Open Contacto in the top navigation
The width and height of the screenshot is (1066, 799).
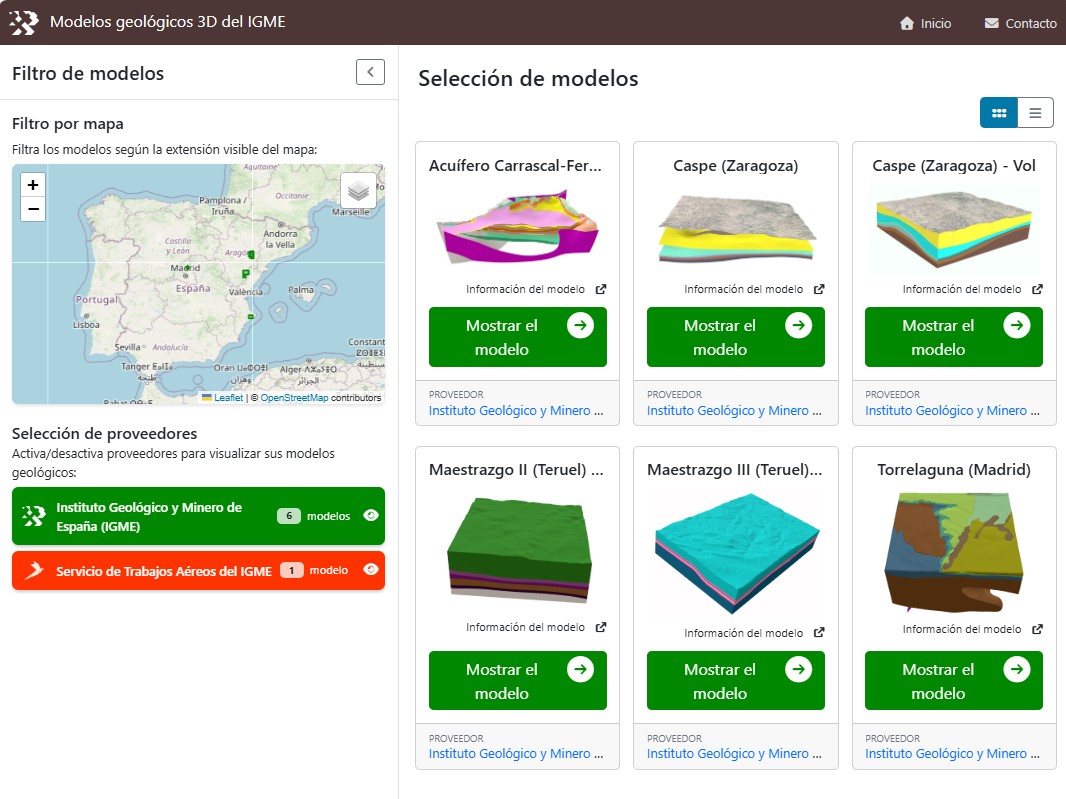click(1020, 23)
